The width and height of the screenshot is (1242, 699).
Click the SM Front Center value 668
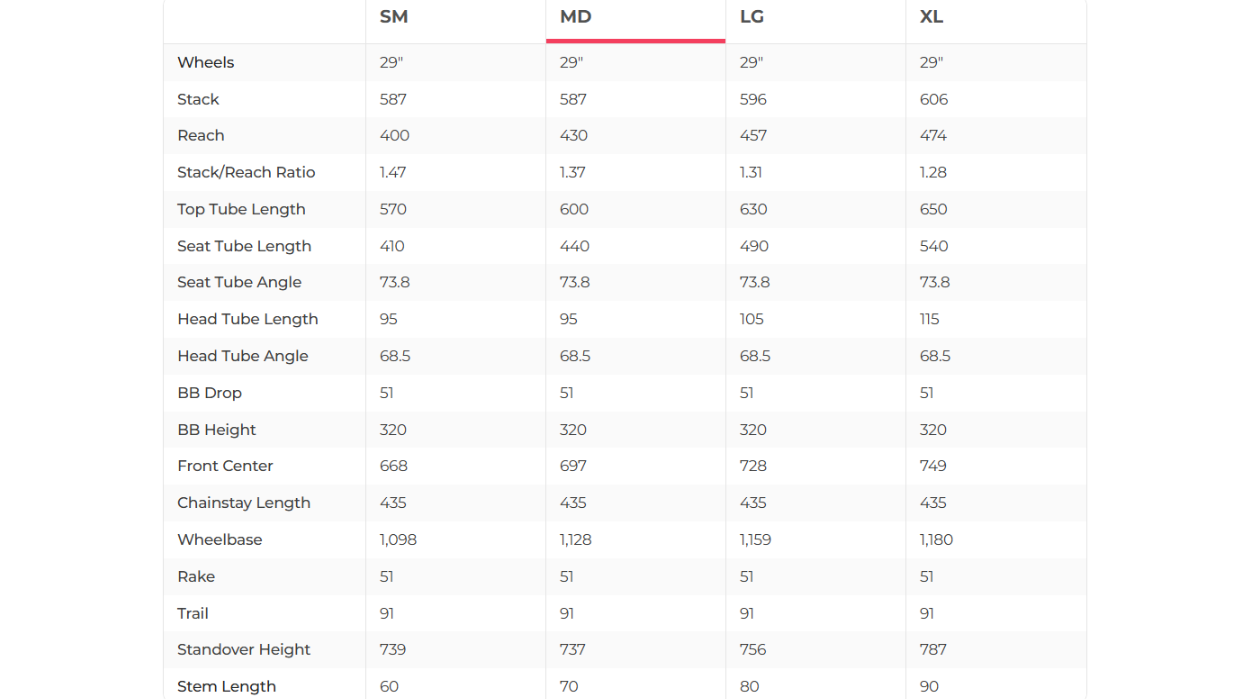[394, 466]
